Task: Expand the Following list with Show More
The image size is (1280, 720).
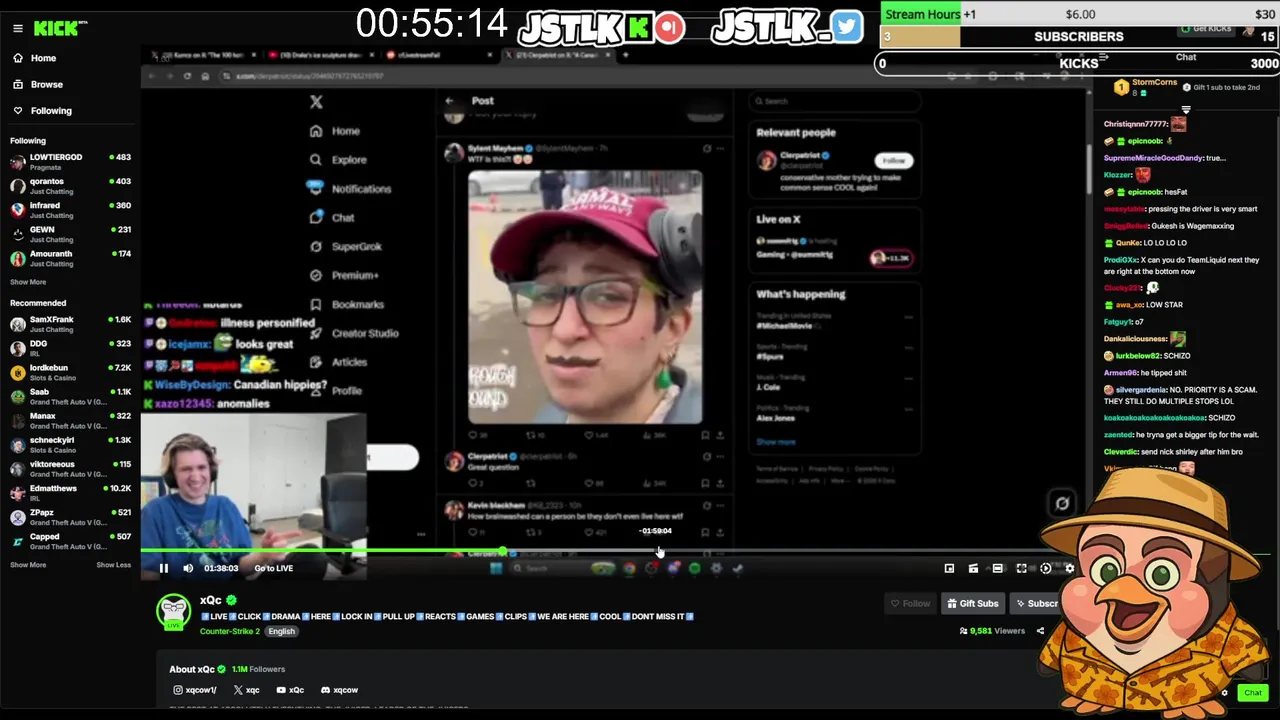Action: pyautogui.click(x=28, y=282)
